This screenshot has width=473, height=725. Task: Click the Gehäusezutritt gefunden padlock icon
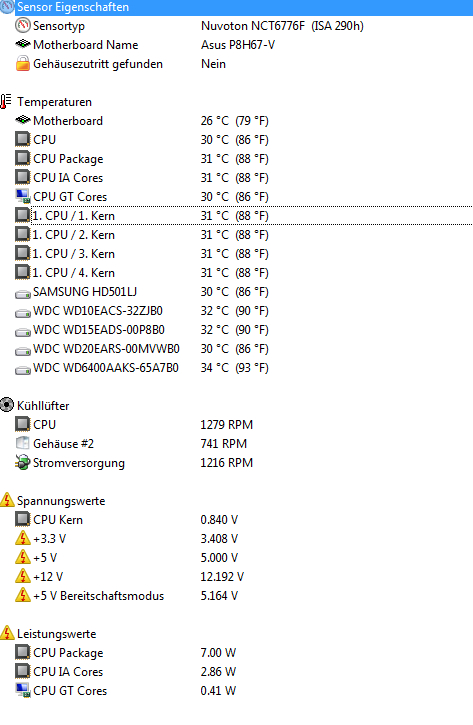pyautogui.click(x=23, y=63)
